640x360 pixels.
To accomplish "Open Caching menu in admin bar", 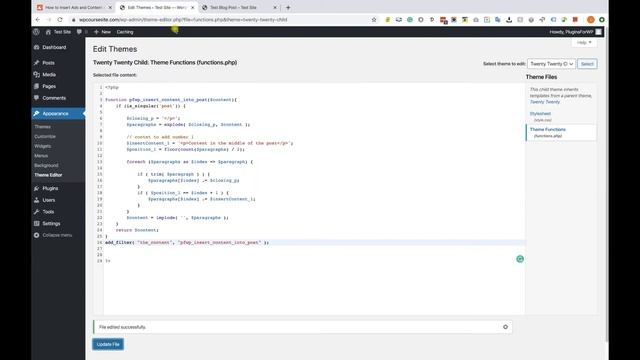I will click(x=125, y=32).
